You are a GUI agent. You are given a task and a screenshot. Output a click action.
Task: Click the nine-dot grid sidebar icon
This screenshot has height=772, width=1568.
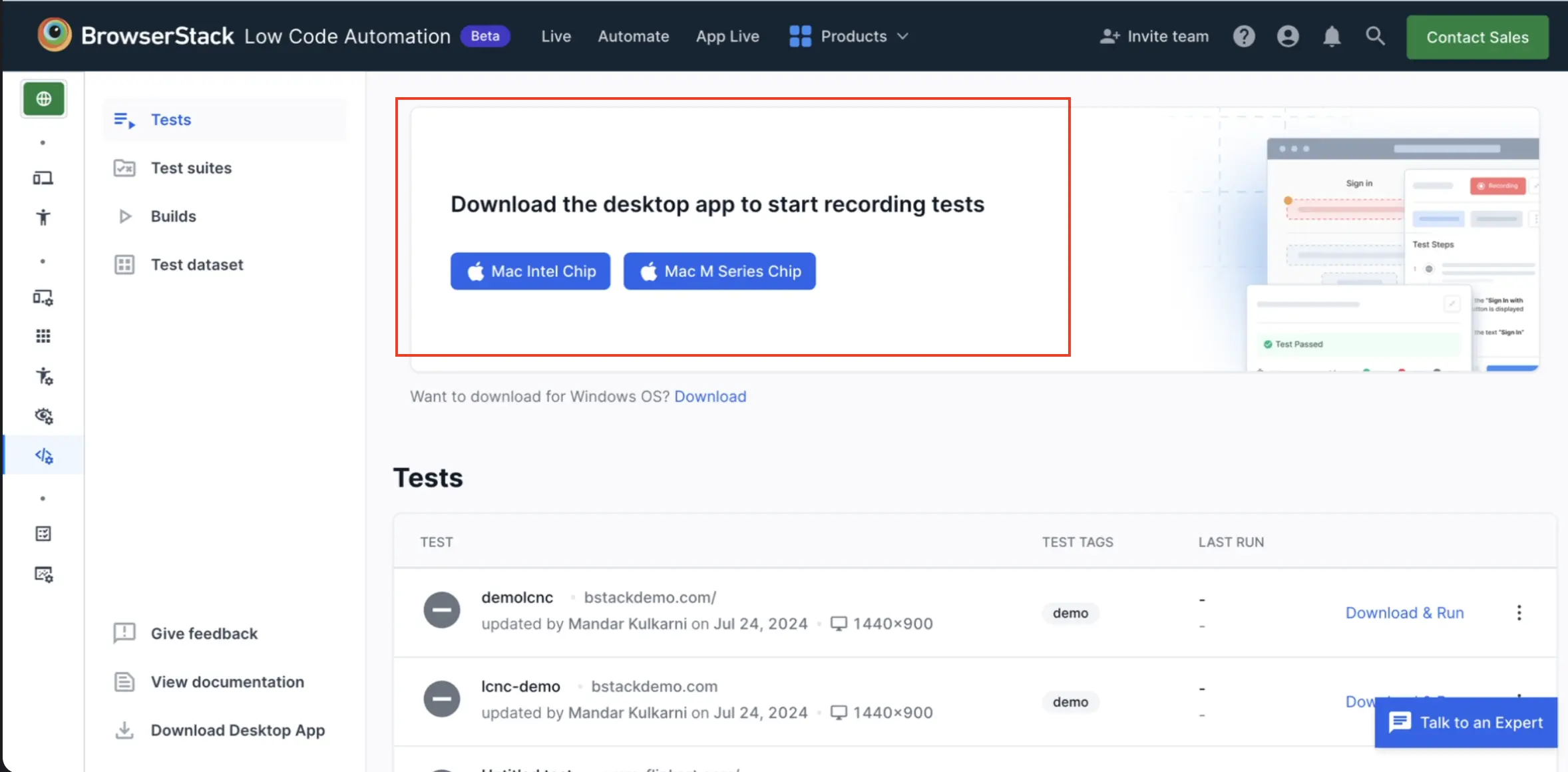[x=43, y=336]
